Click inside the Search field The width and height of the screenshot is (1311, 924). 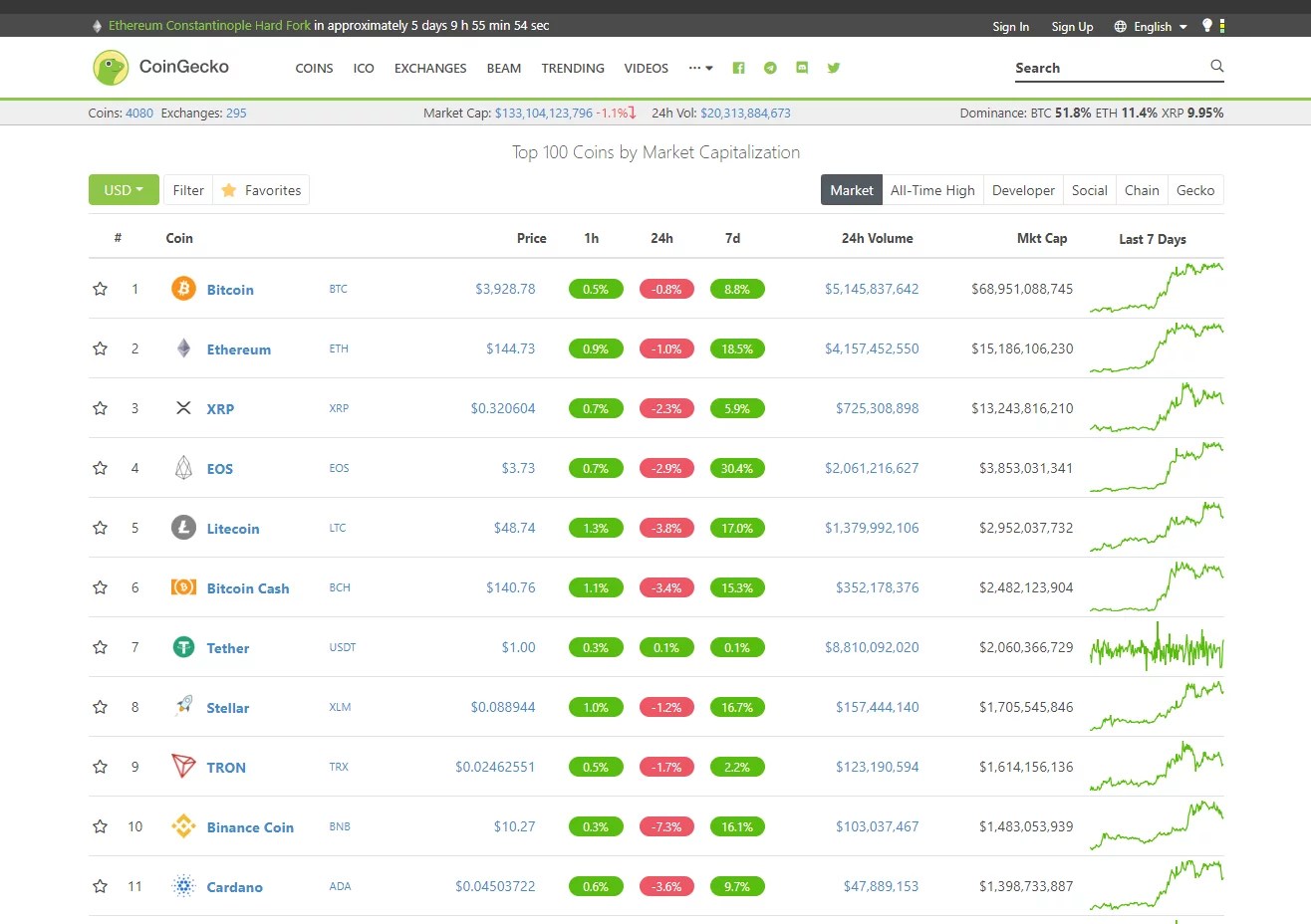1106,66
